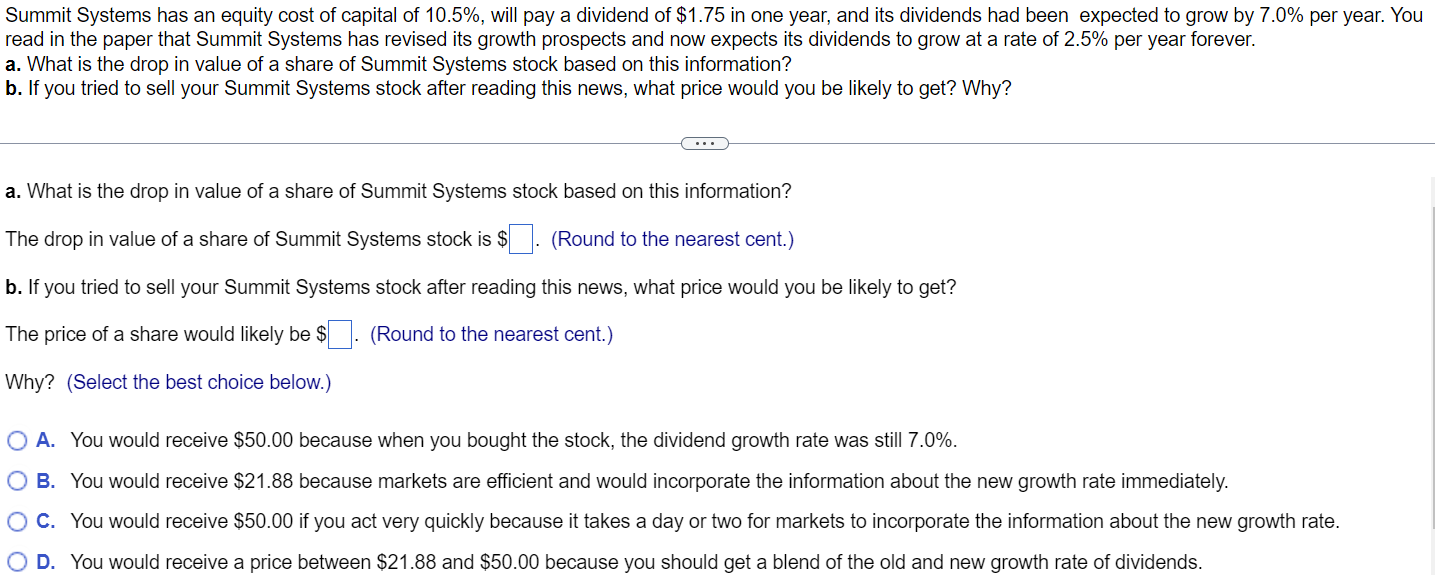
Task: Choose option A stating you receive $50.00
Action: (x=17, y=440)
